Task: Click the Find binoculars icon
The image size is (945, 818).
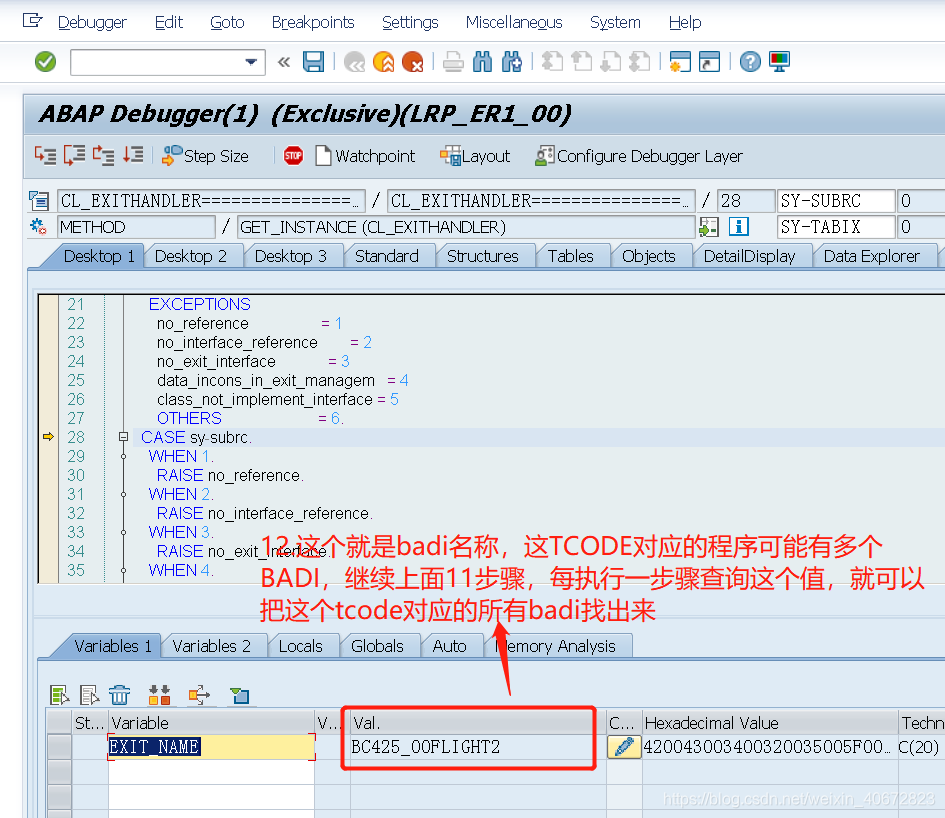Action: [x=483, y=61]
